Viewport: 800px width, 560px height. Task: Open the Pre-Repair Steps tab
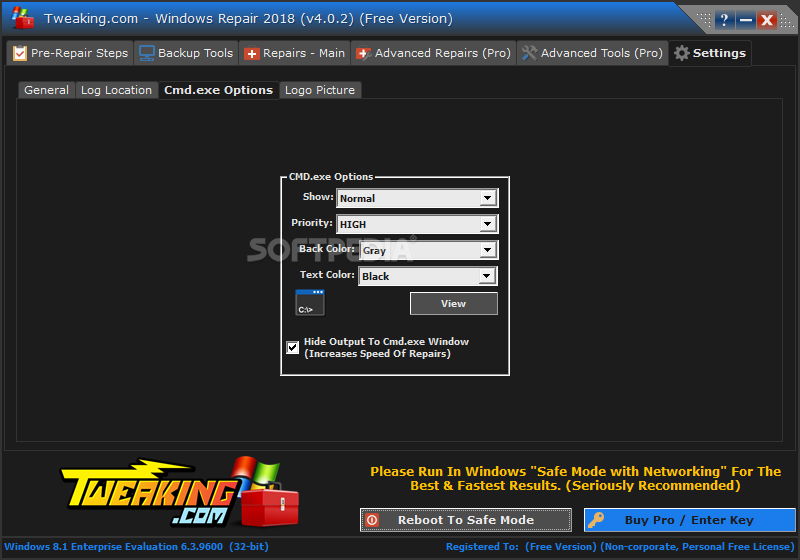pos(70,53)
